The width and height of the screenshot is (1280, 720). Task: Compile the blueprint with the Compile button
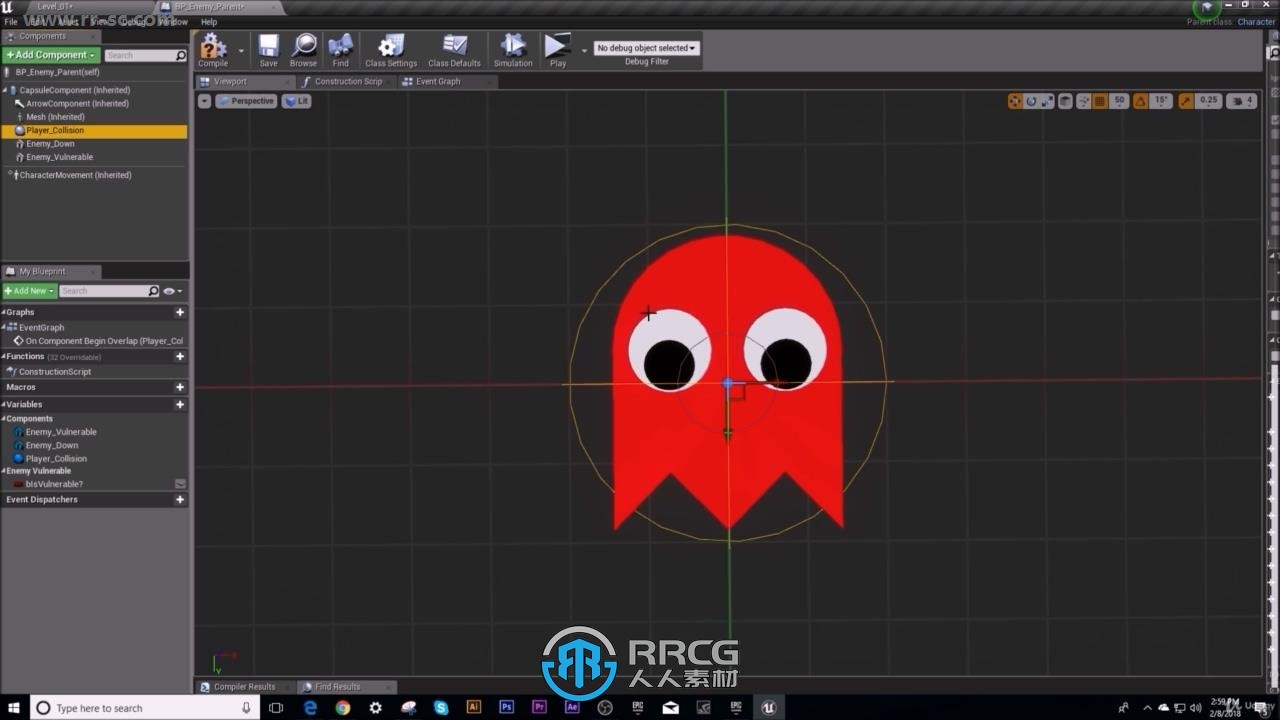(213, 50)
